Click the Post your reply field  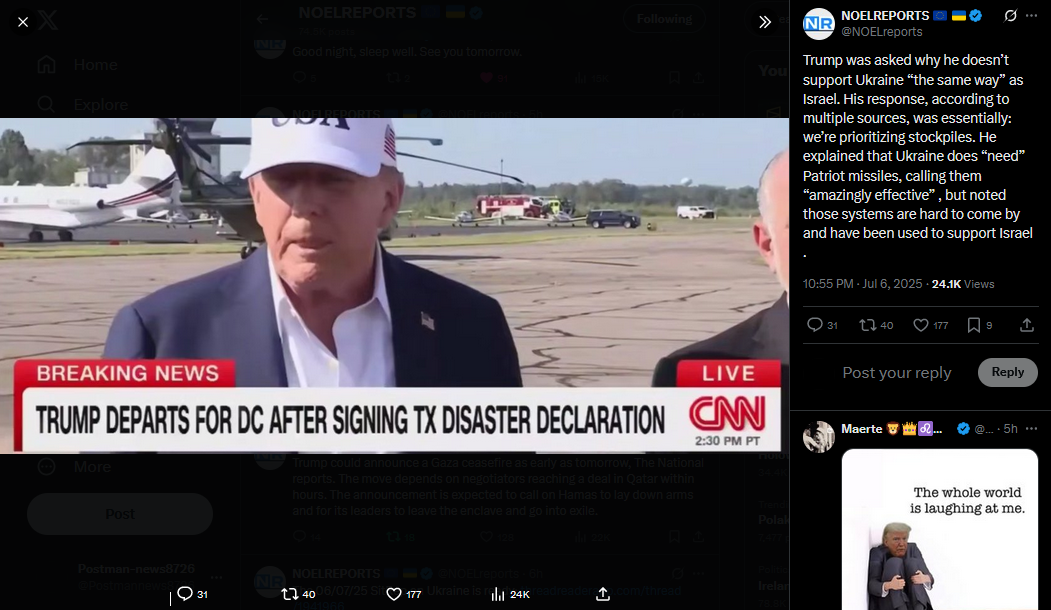[x=896, y=373]
